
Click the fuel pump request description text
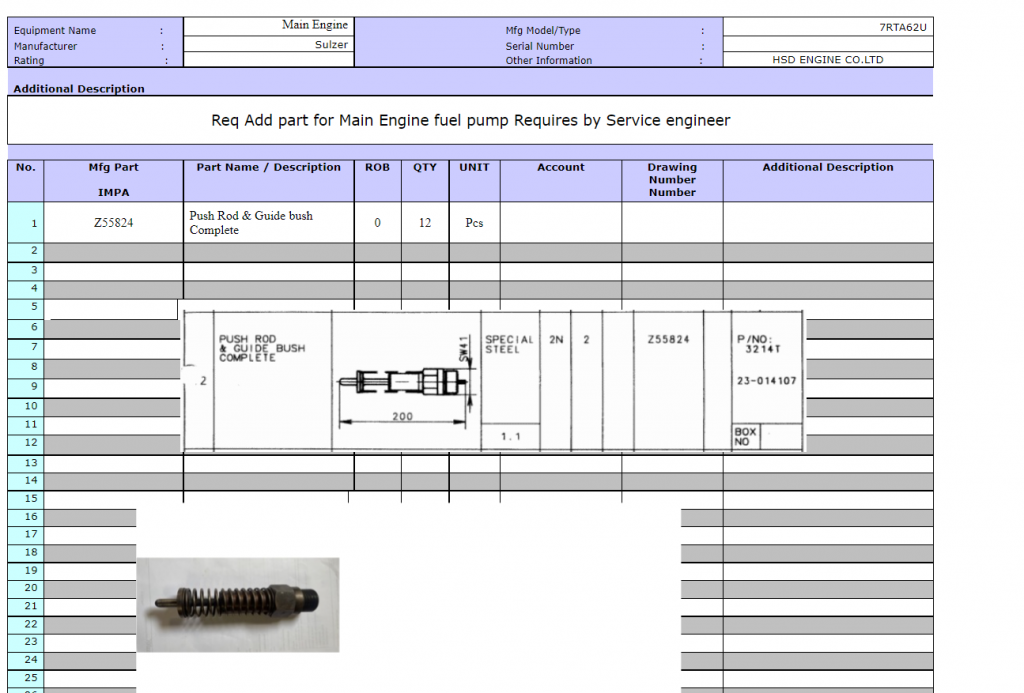point(470,121)
